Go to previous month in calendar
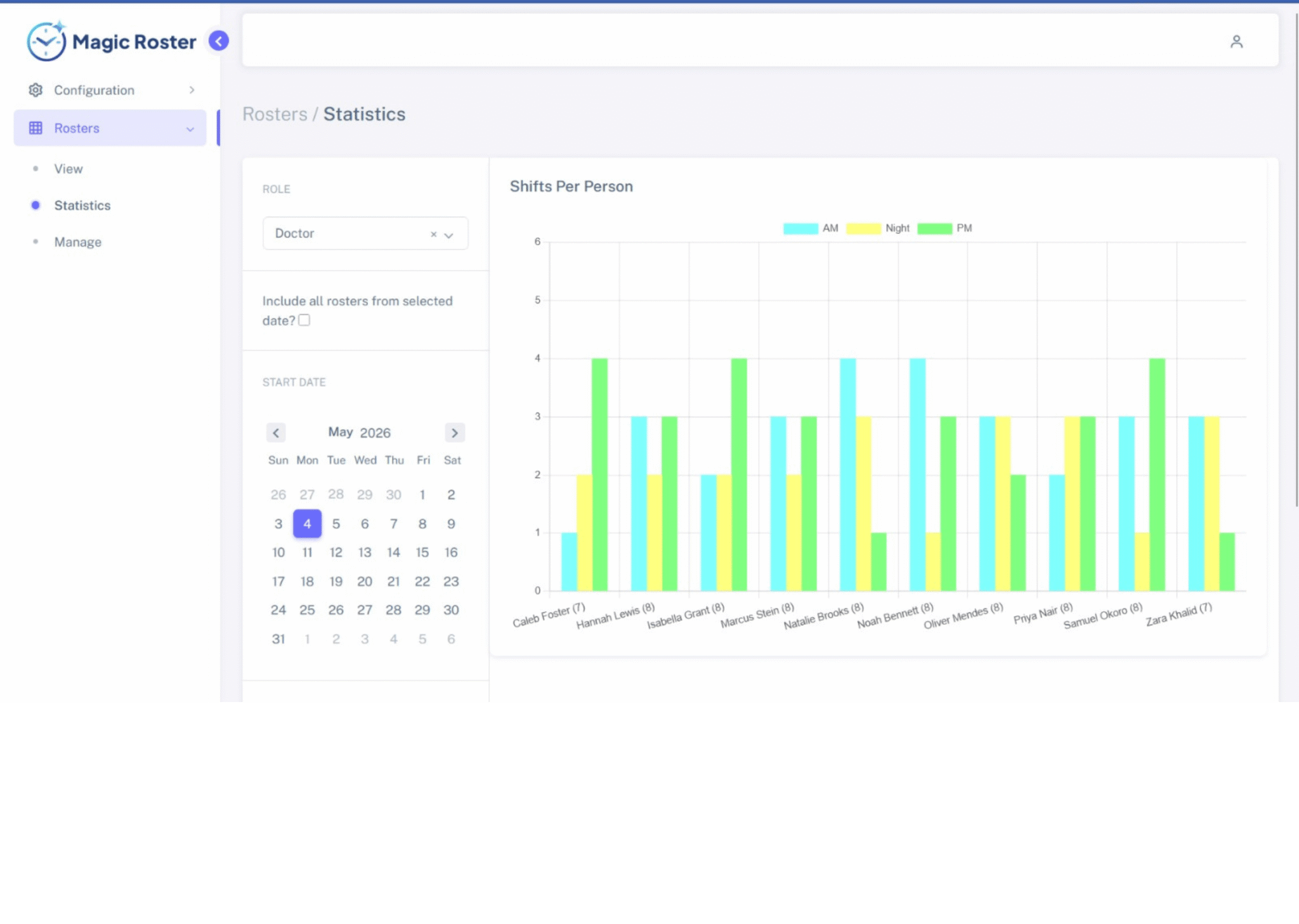Image resolution: width=1299 pixels, height=924 pixels. pyautogui.click(x=276, y=433)
